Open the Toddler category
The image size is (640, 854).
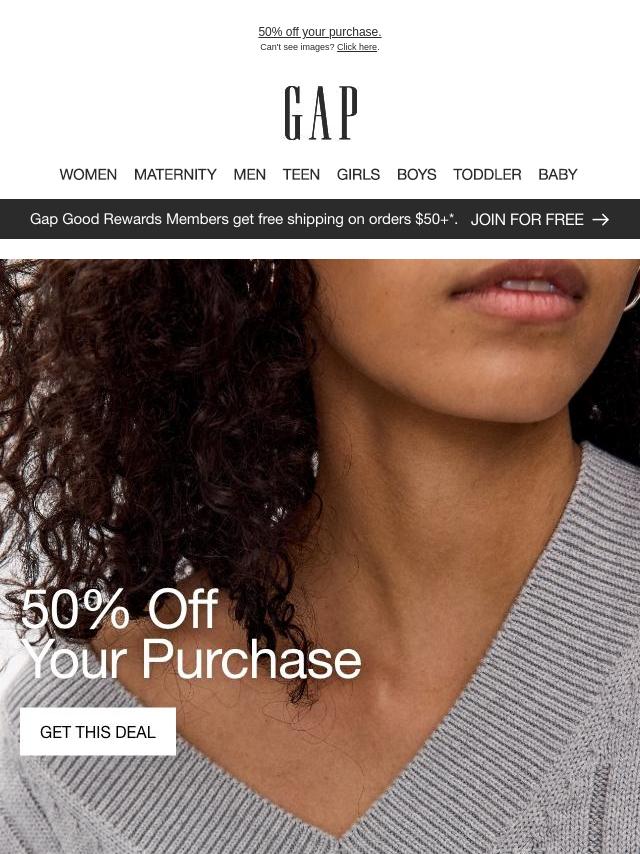point(487,174)
